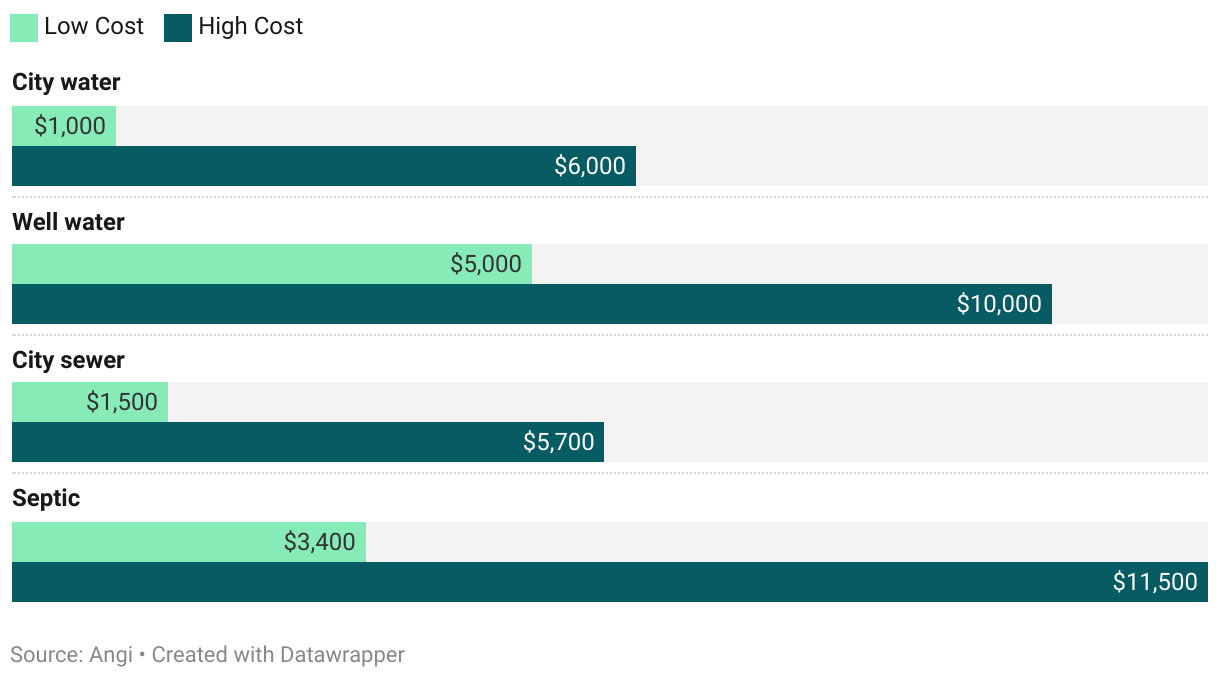Click the City sewer category heading

[68, 360]
